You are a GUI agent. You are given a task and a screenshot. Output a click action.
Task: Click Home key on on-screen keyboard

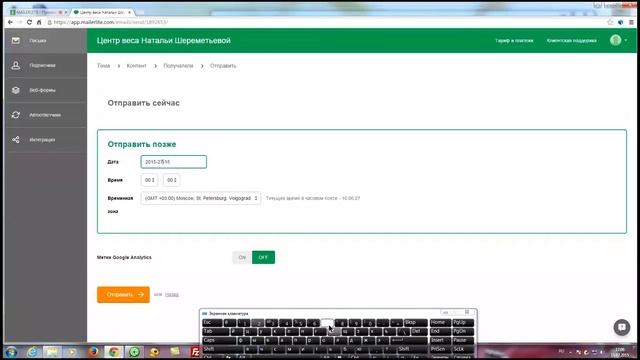(440, 322)
